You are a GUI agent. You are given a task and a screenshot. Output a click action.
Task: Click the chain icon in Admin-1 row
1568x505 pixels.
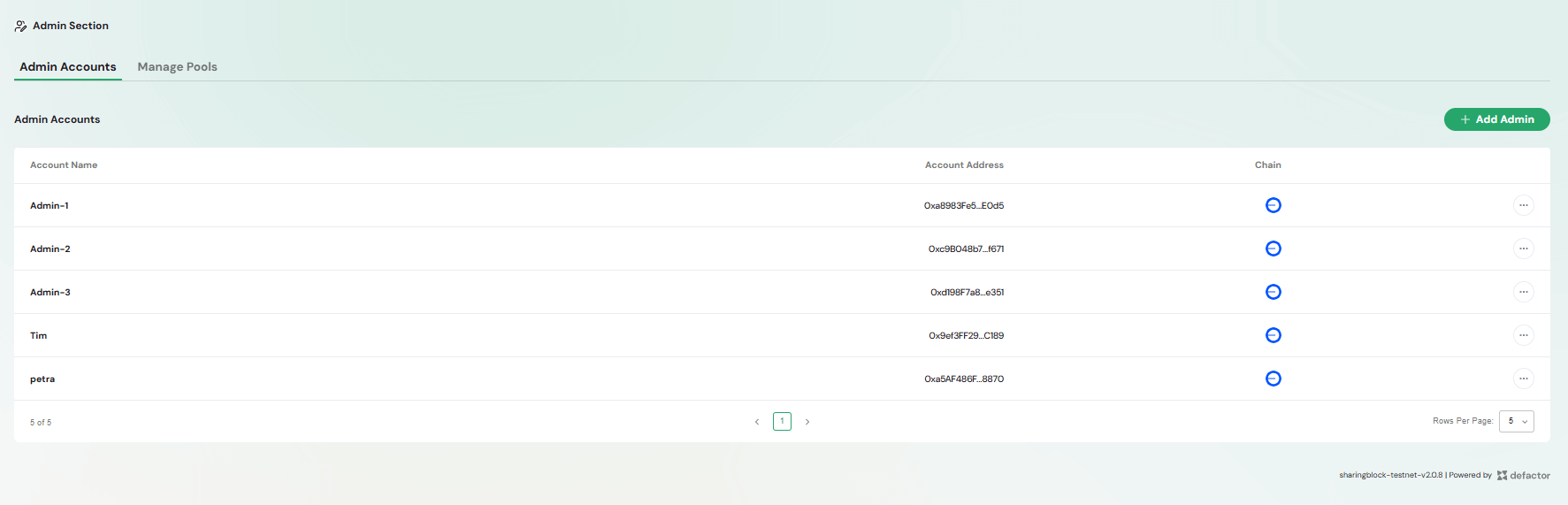[1273, 205]
